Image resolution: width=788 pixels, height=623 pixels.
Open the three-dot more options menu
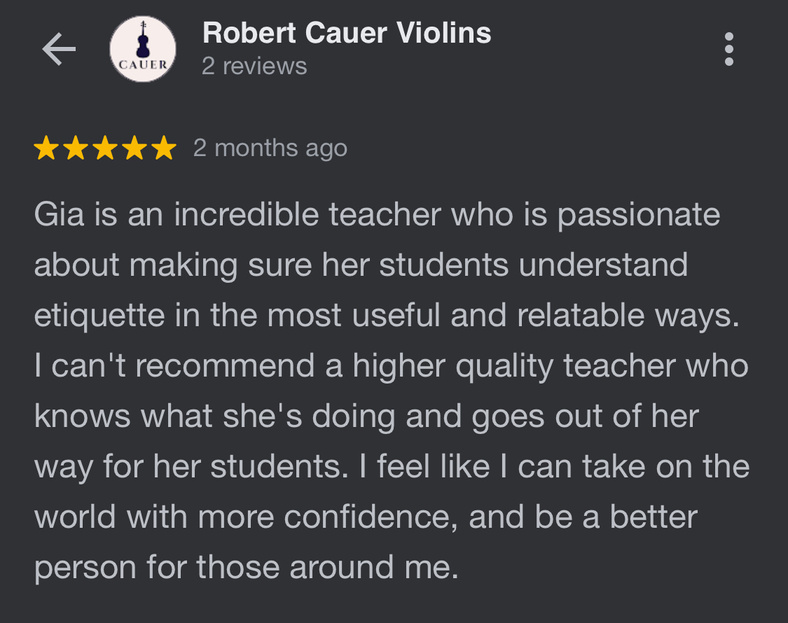click(729, 49)
